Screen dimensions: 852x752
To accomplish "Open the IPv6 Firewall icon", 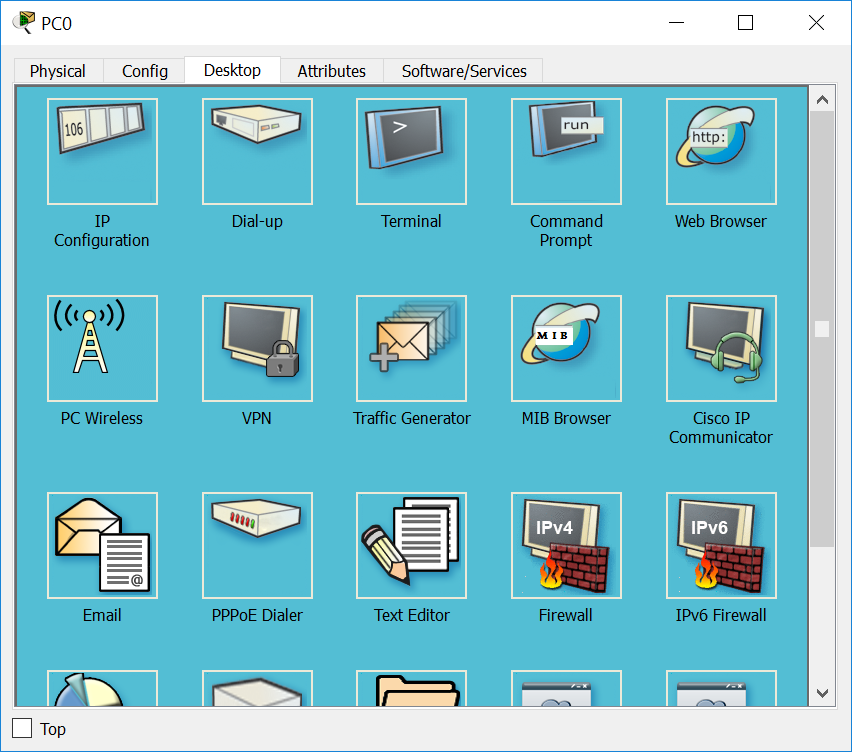I will coord(721,546).
